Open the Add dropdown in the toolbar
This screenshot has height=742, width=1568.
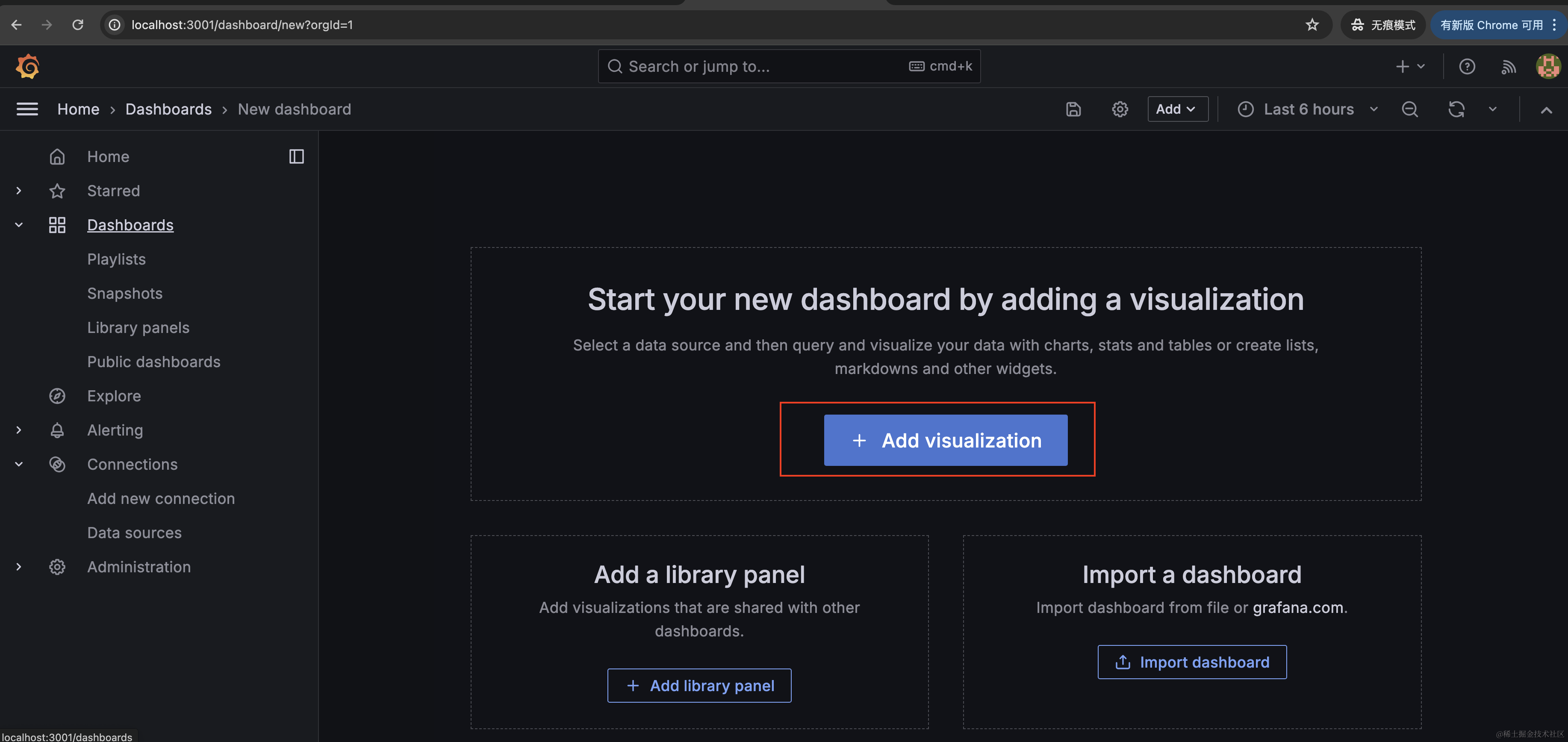(1176, 109)
